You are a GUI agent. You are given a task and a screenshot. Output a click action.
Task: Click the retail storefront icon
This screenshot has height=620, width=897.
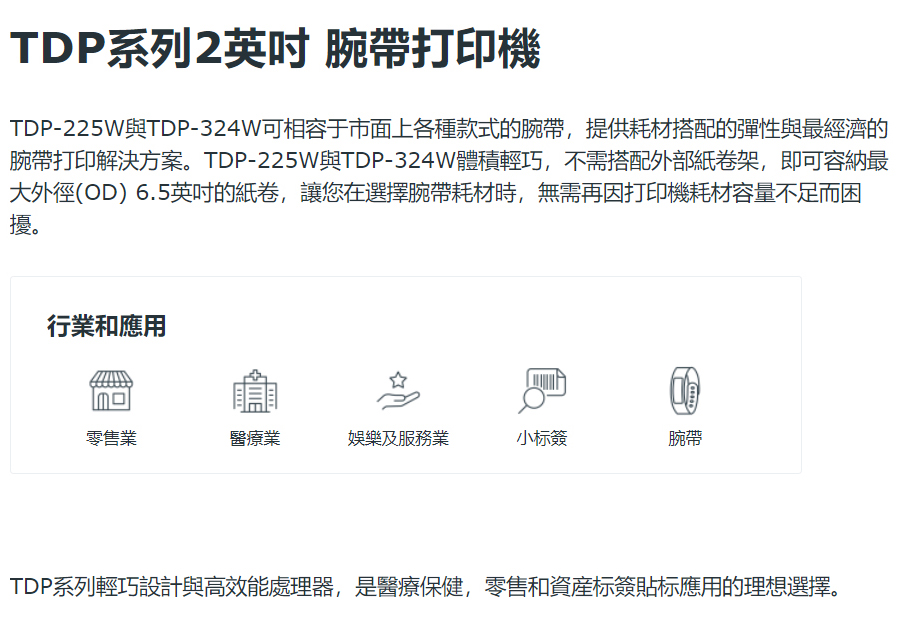111,391
